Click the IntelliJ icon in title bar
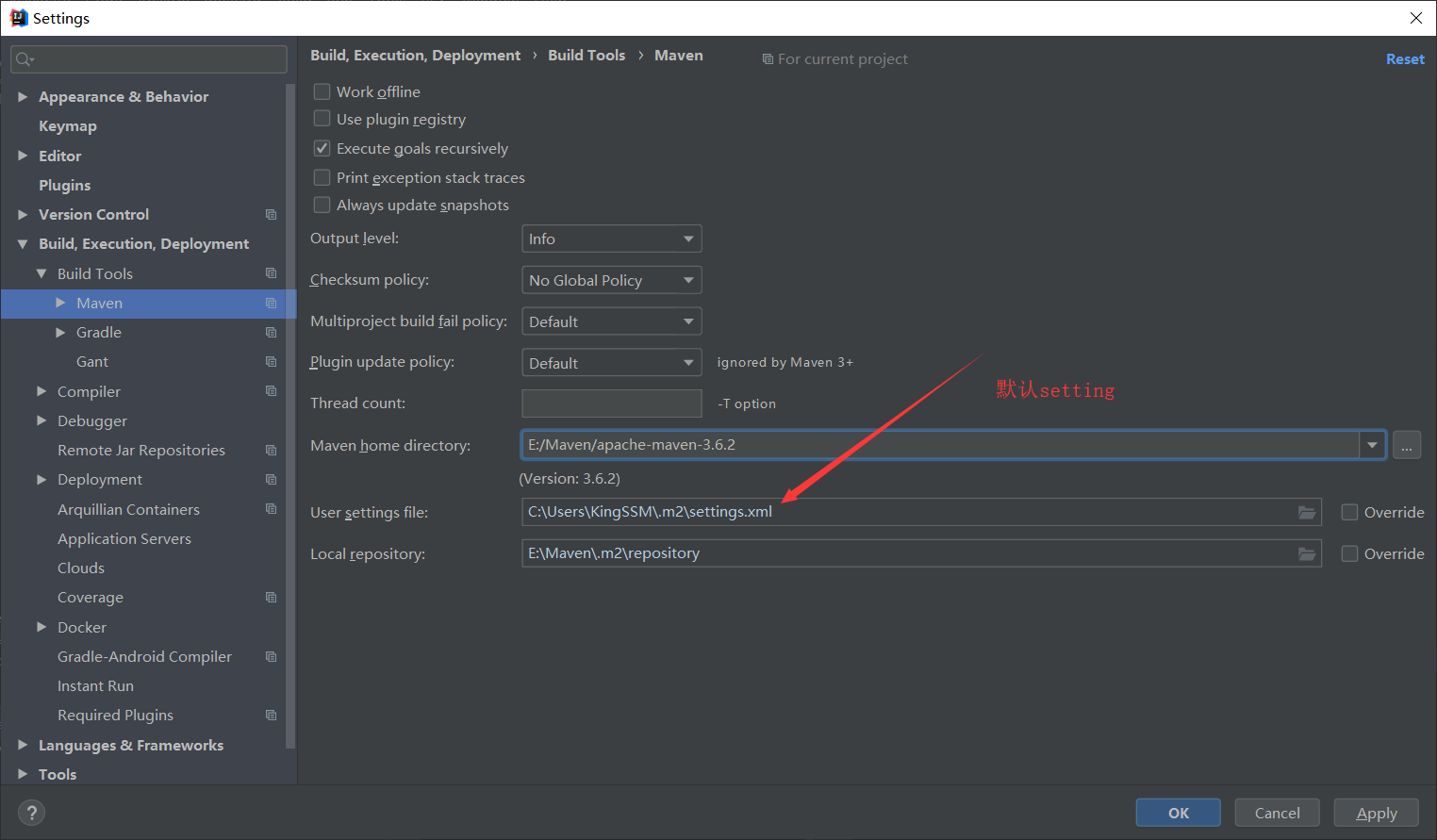1437x840 pixels. pyautogui.click(x=19, y=18)
